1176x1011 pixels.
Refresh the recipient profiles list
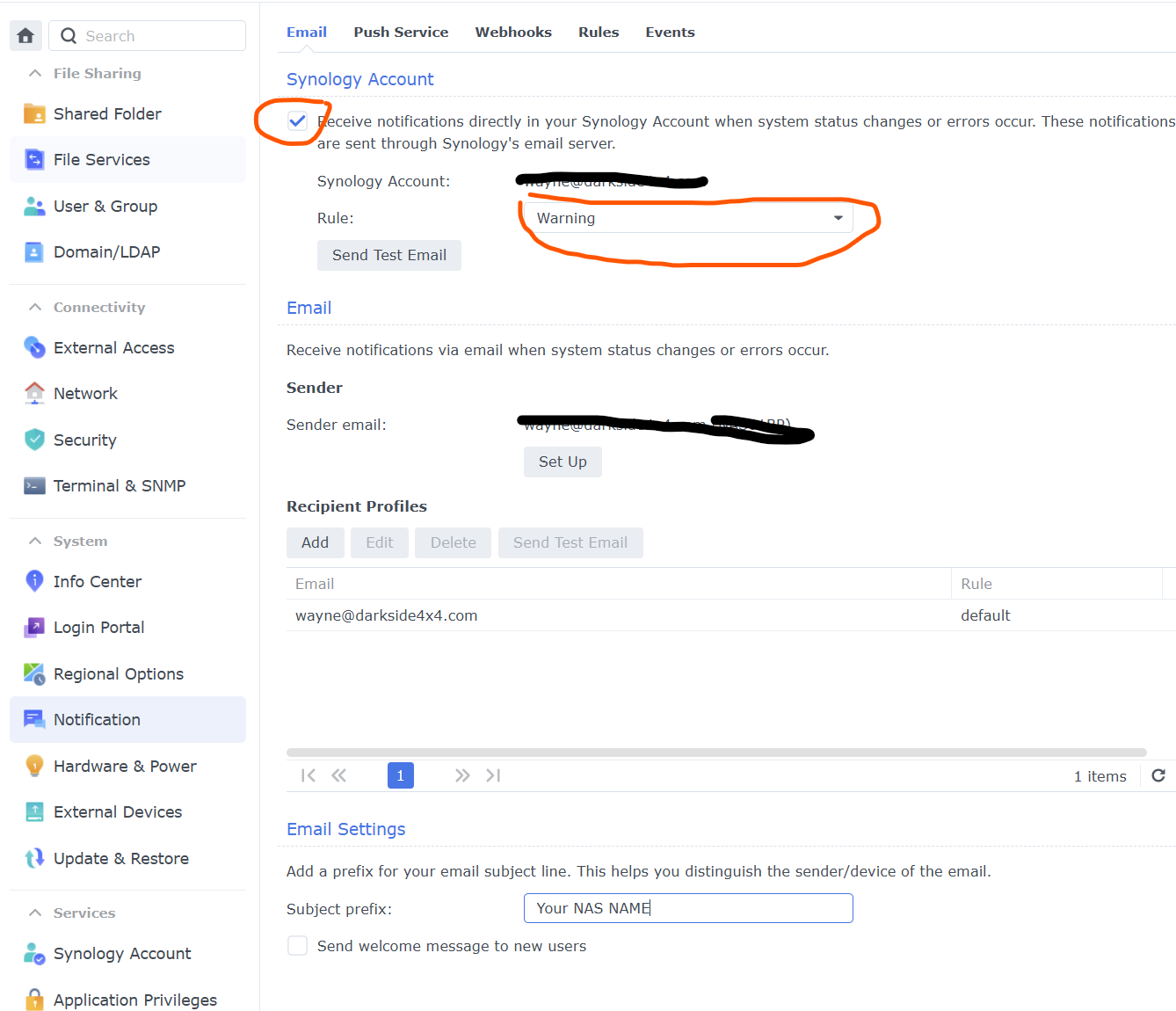tap(1158, 775)
